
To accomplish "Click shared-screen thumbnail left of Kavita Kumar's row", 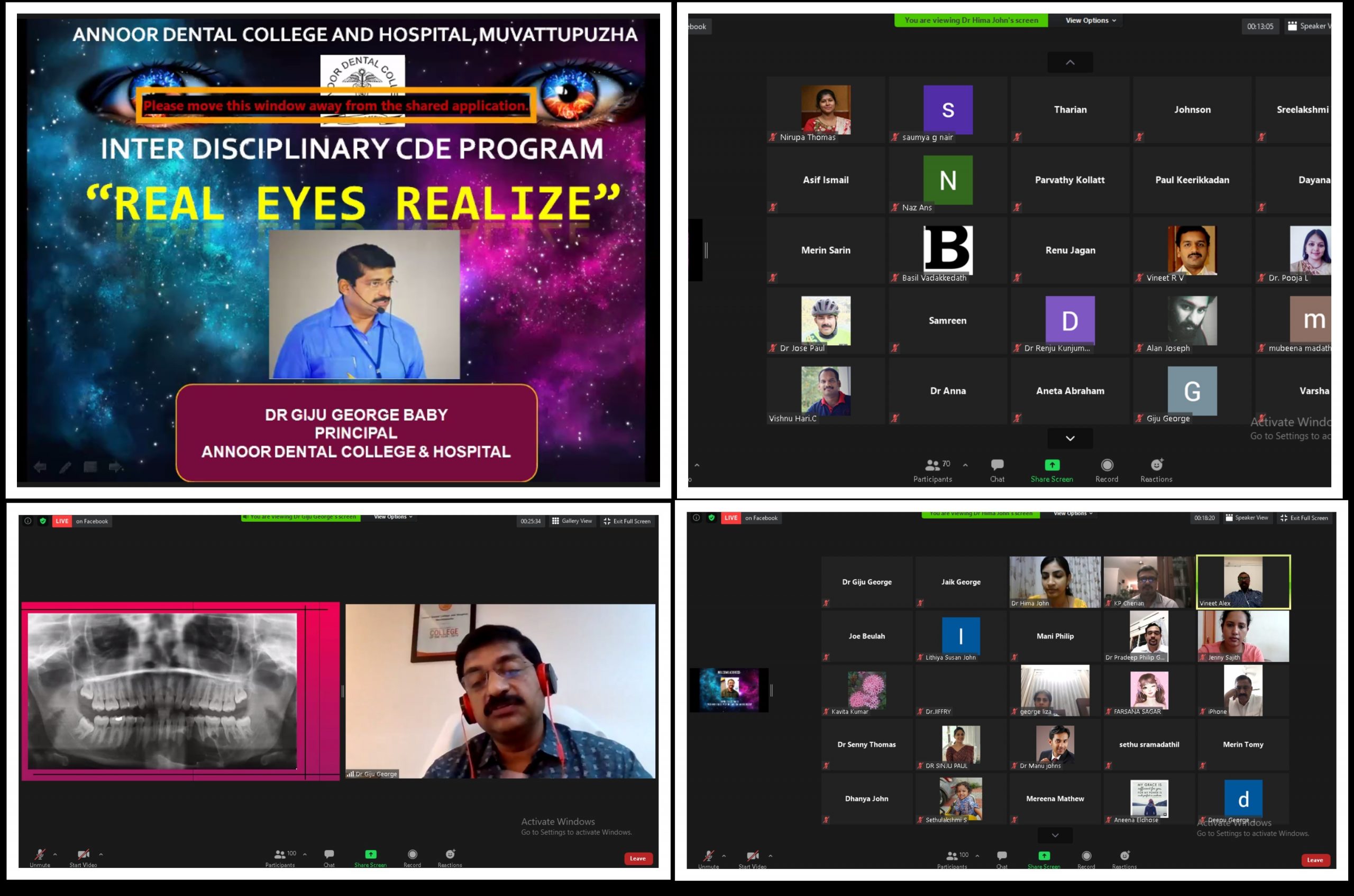I will (x=729, y=690).
